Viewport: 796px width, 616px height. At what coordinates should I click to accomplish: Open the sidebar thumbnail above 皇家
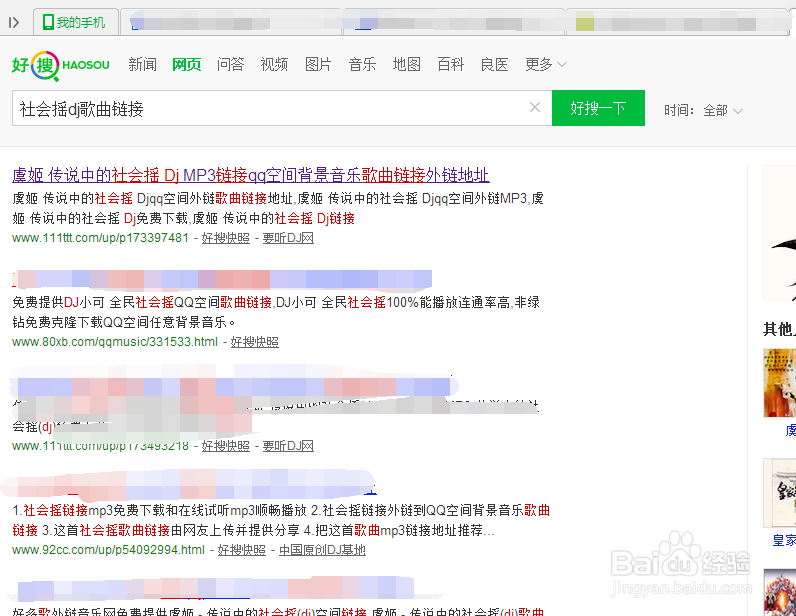[780, 493]
